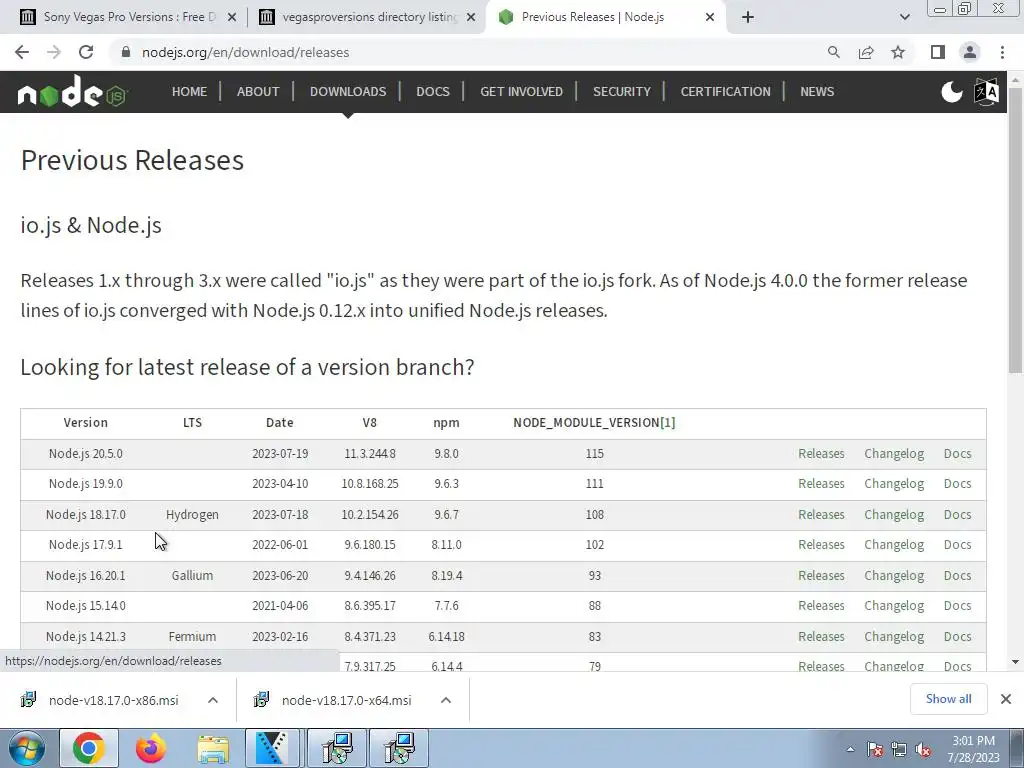Screen dimensions: 1024x768
Task: Open Docs link for Node.js 17.9.1
Action: (957, 545)
